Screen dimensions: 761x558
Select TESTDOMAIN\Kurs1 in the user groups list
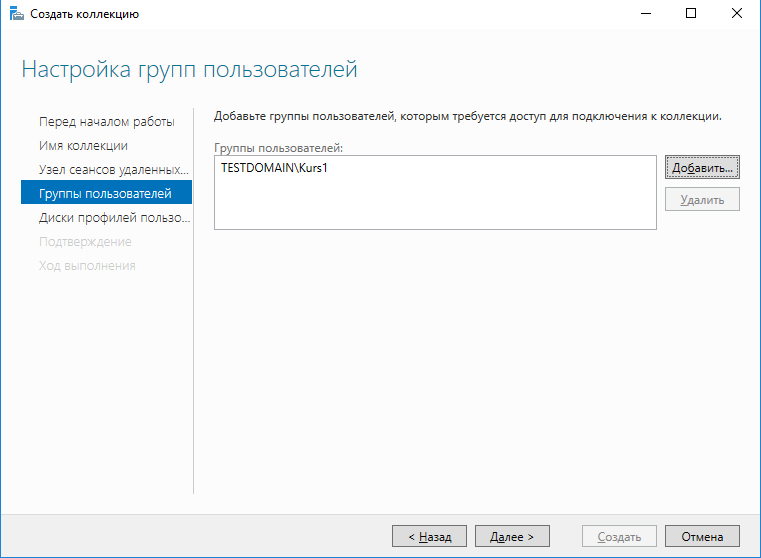[x=275, y=168]
